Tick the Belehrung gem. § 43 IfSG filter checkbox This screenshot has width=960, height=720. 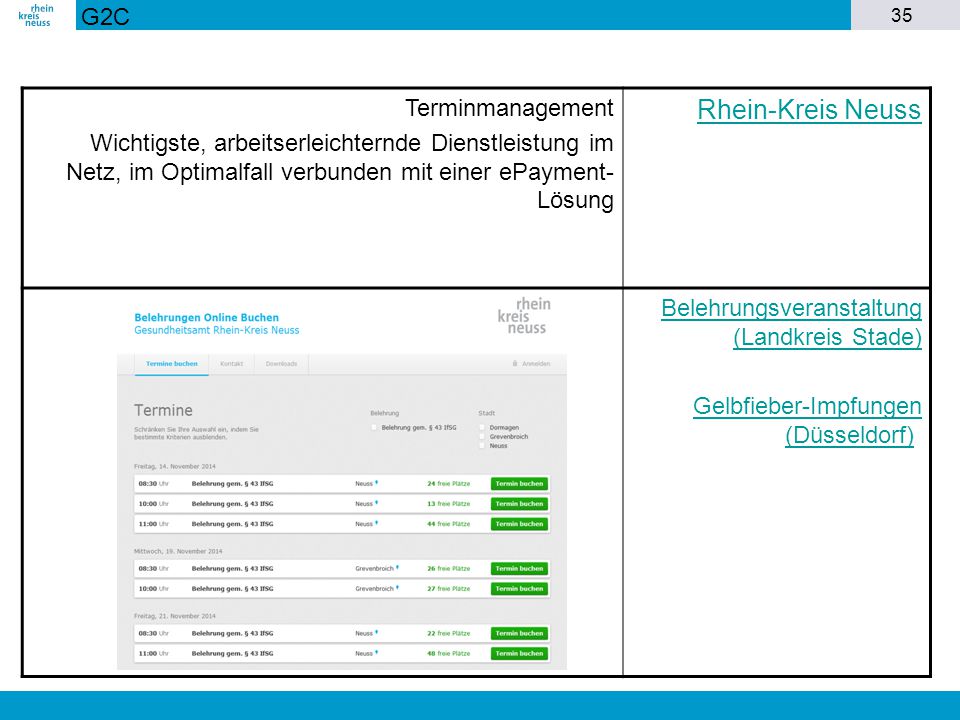click(374, 427)
